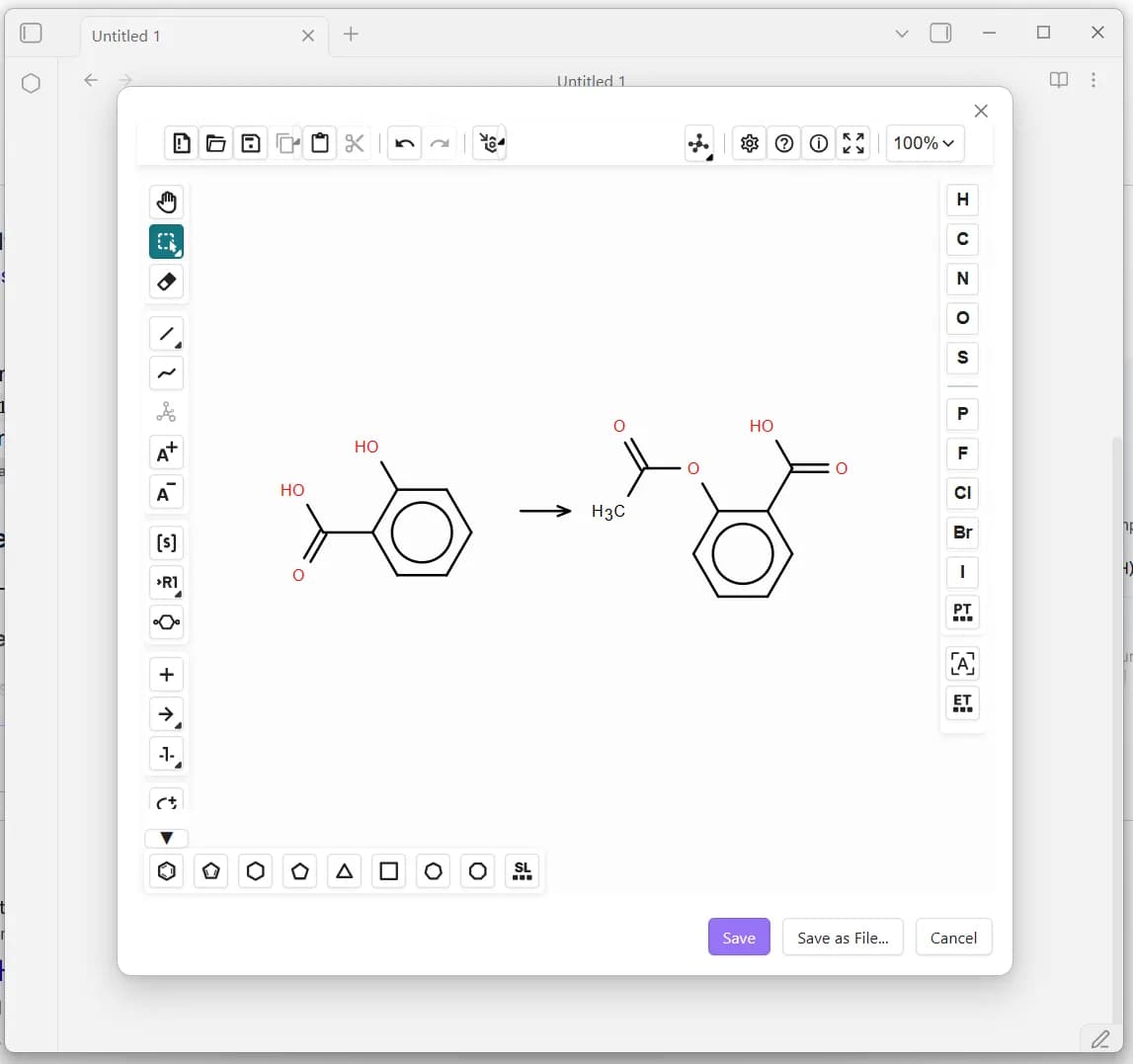Screen dimensions: 1133x1064
Task: Click the Layout clean-up icon
Action: pyautogui.click(x=698, y=144)
